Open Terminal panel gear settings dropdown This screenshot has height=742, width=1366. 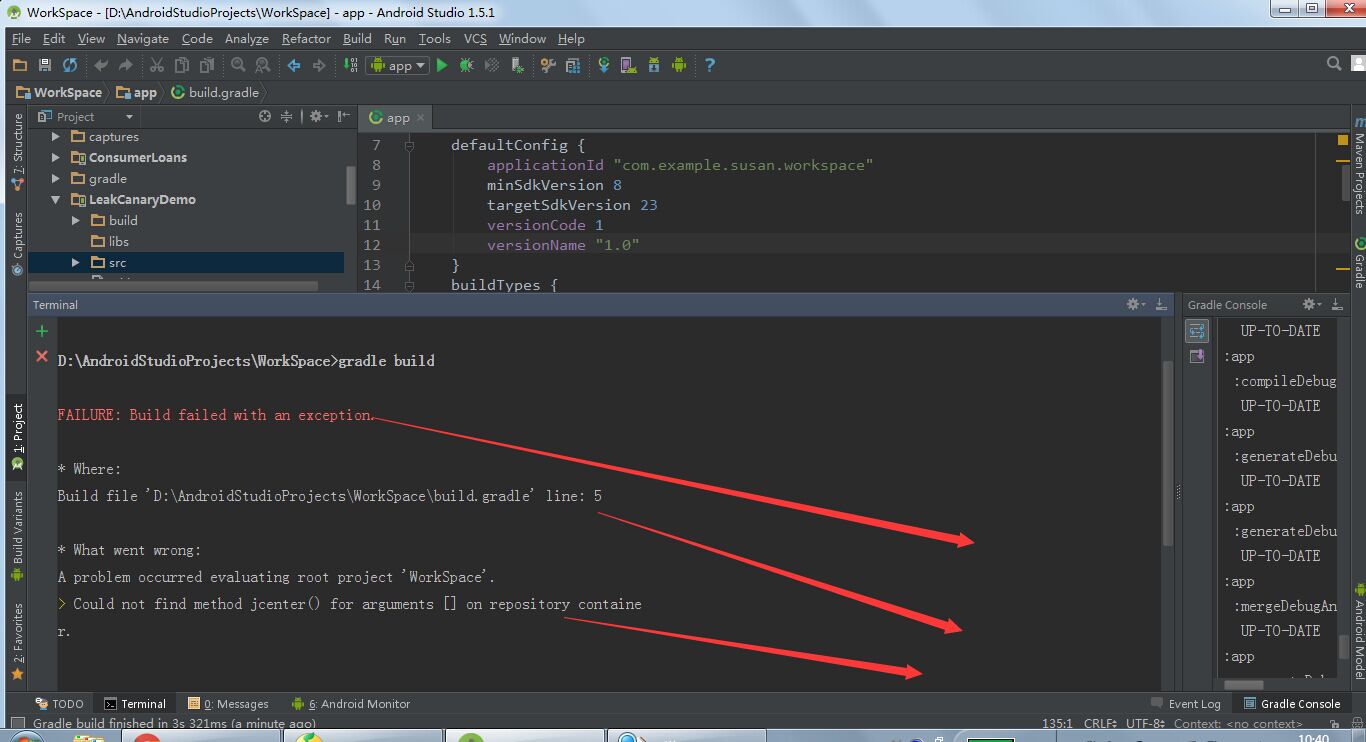1136,304
